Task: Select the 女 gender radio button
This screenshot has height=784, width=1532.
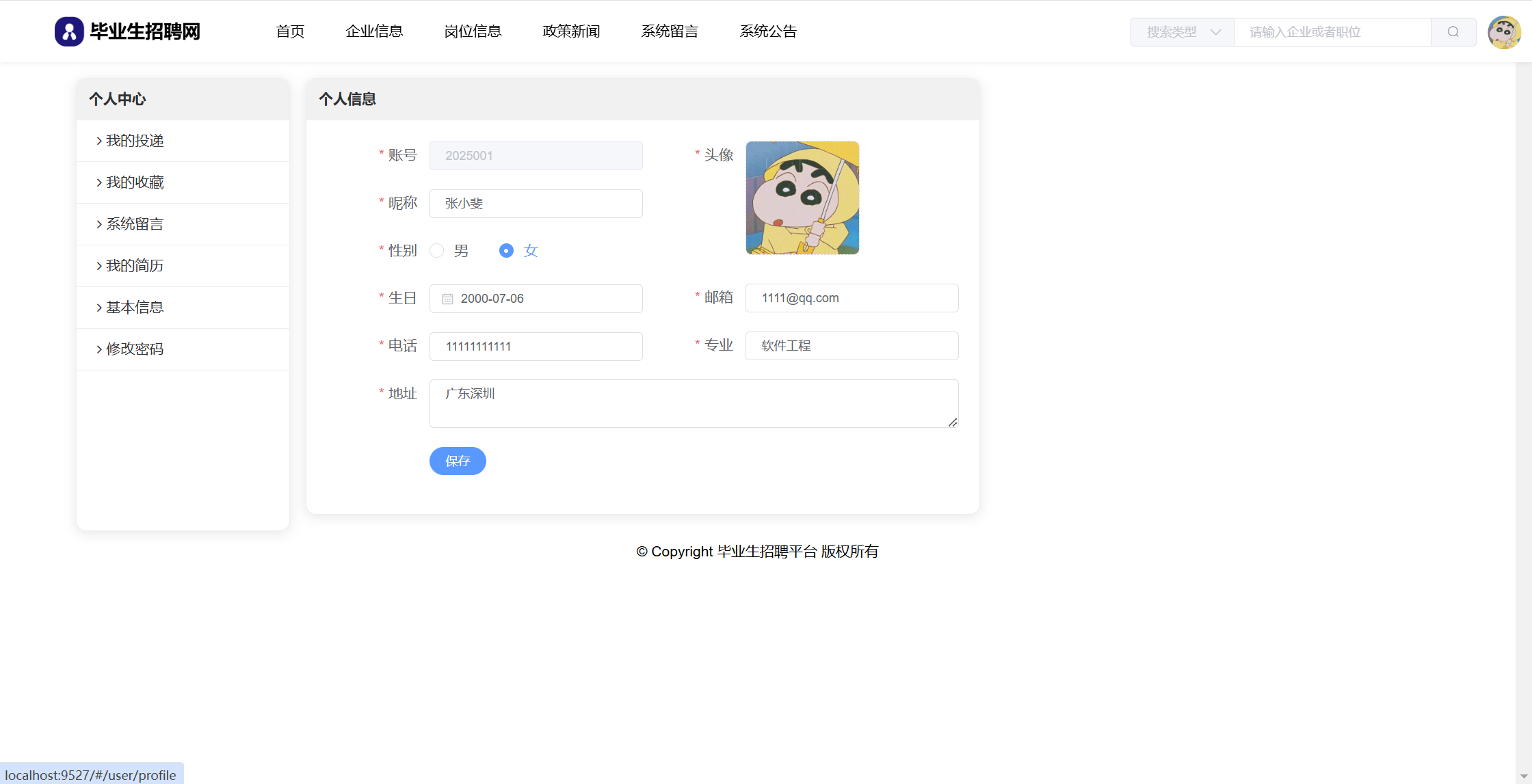Action: (506, 251)
